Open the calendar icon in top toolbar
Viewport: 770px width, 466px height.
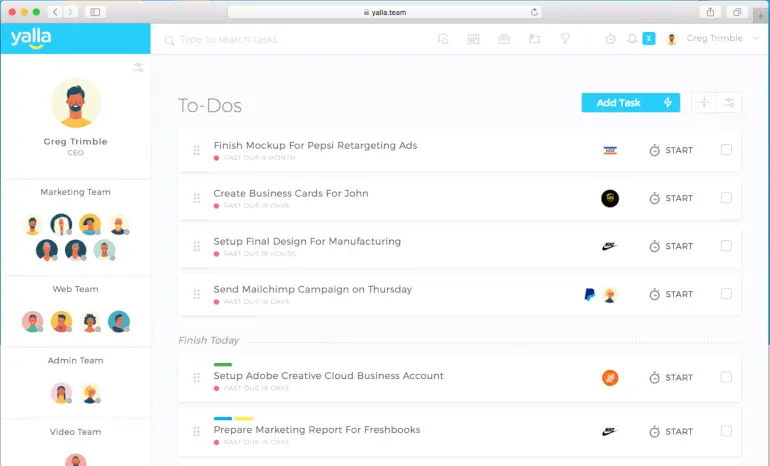tap(473, 39)
